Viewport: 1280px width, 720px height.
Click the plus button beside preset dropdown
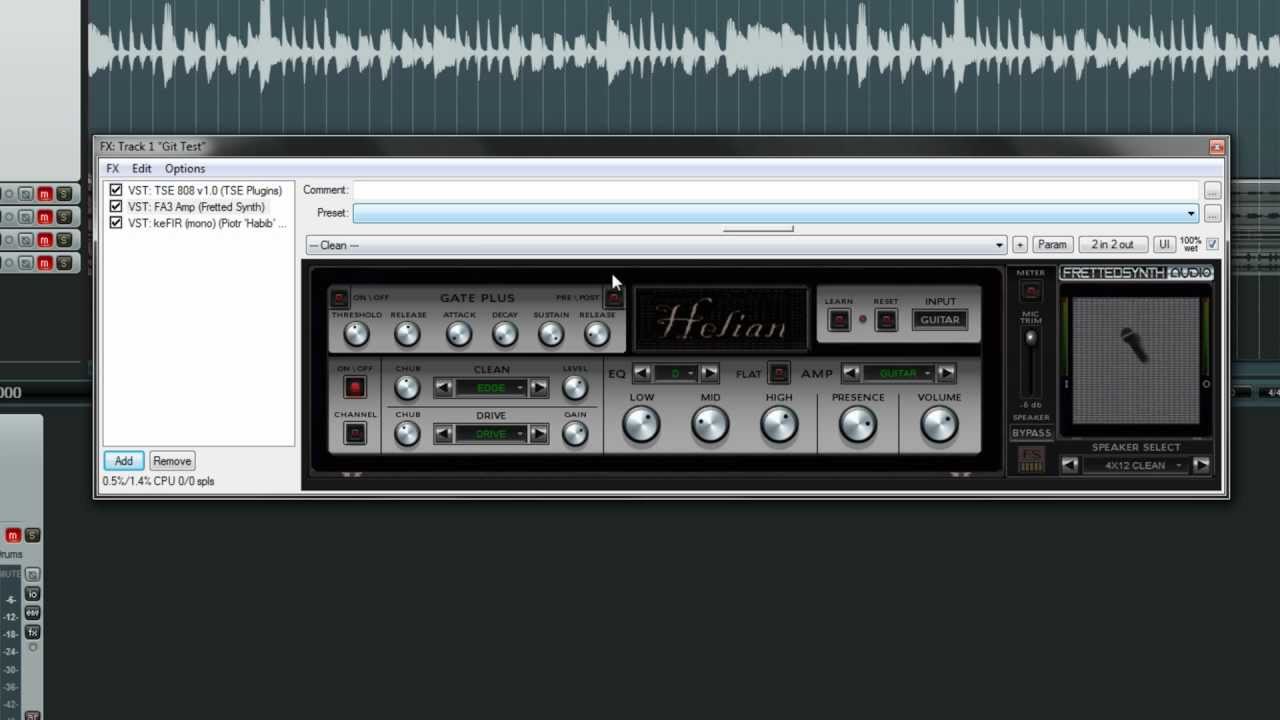pos(1020,244)
